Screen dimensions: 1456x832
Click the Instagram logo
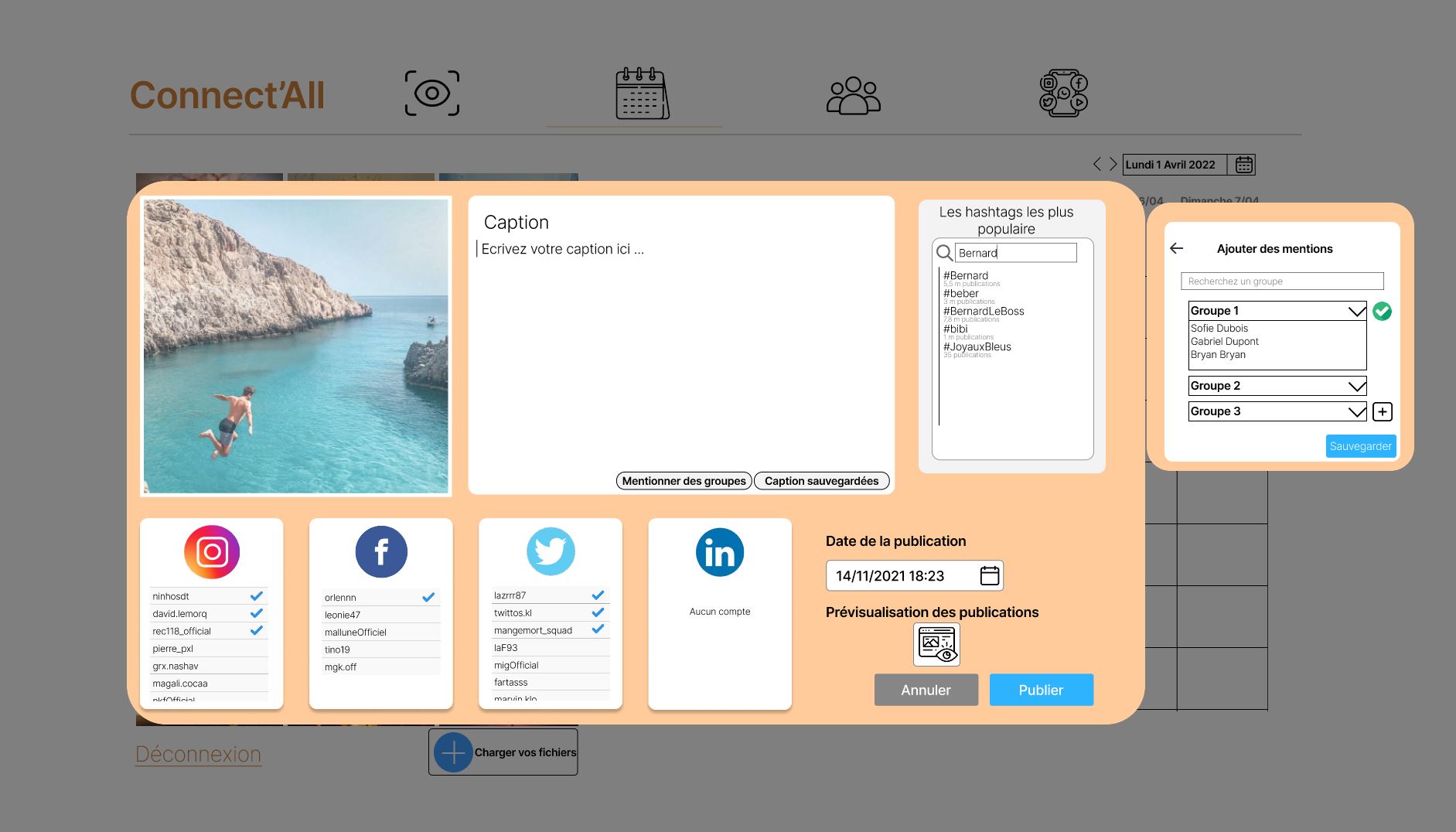[212, 552]
